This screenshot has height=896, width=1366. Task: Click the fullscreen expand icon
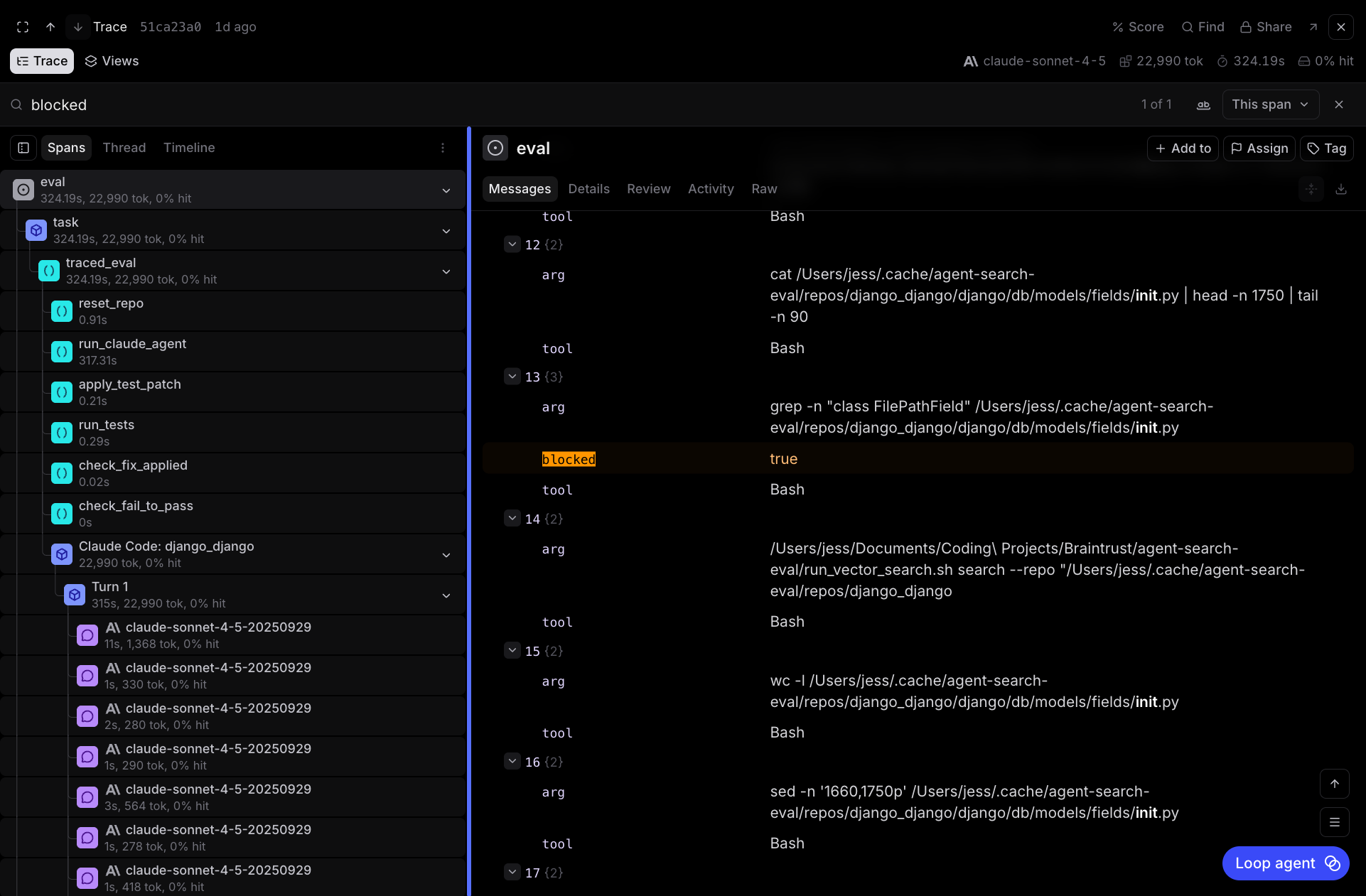tap(23, 27)
